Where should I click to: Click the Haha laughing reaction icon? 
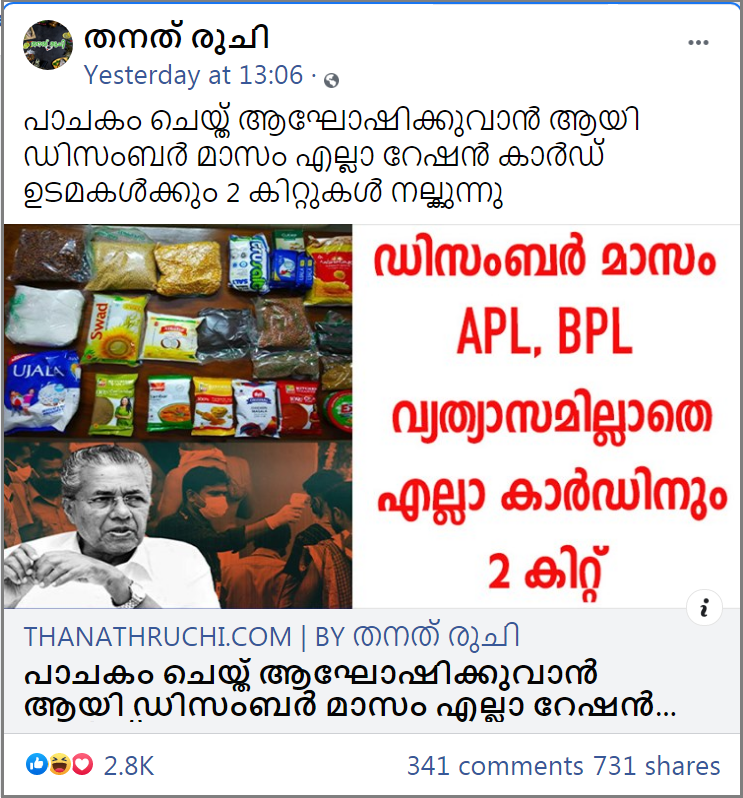(x=60, y=764)
